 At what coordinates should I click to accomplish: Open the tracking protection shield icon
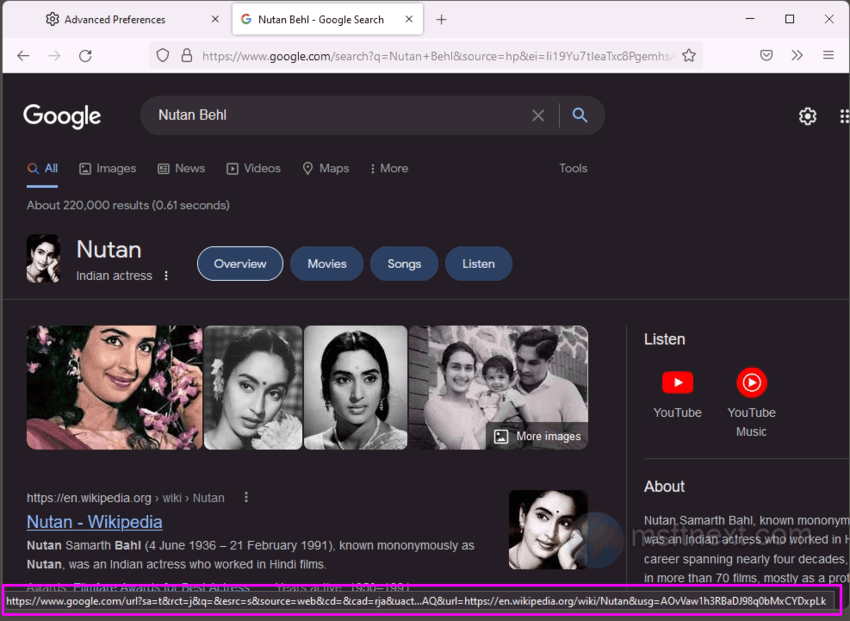coord(163,55)
